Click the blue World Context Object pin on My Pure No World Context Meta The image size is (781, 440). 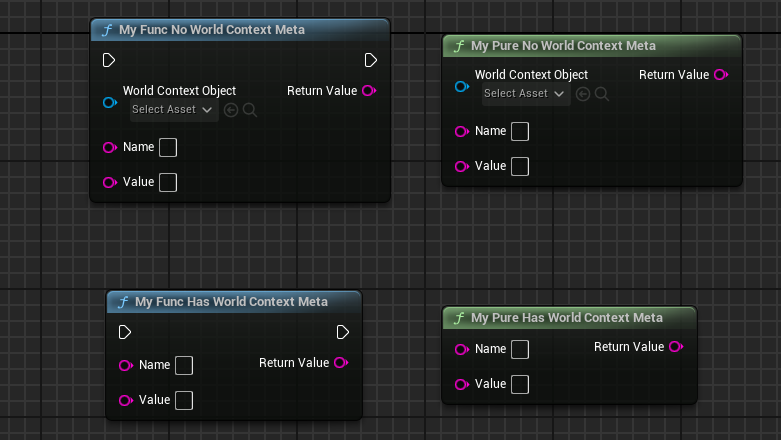[461, 87]
